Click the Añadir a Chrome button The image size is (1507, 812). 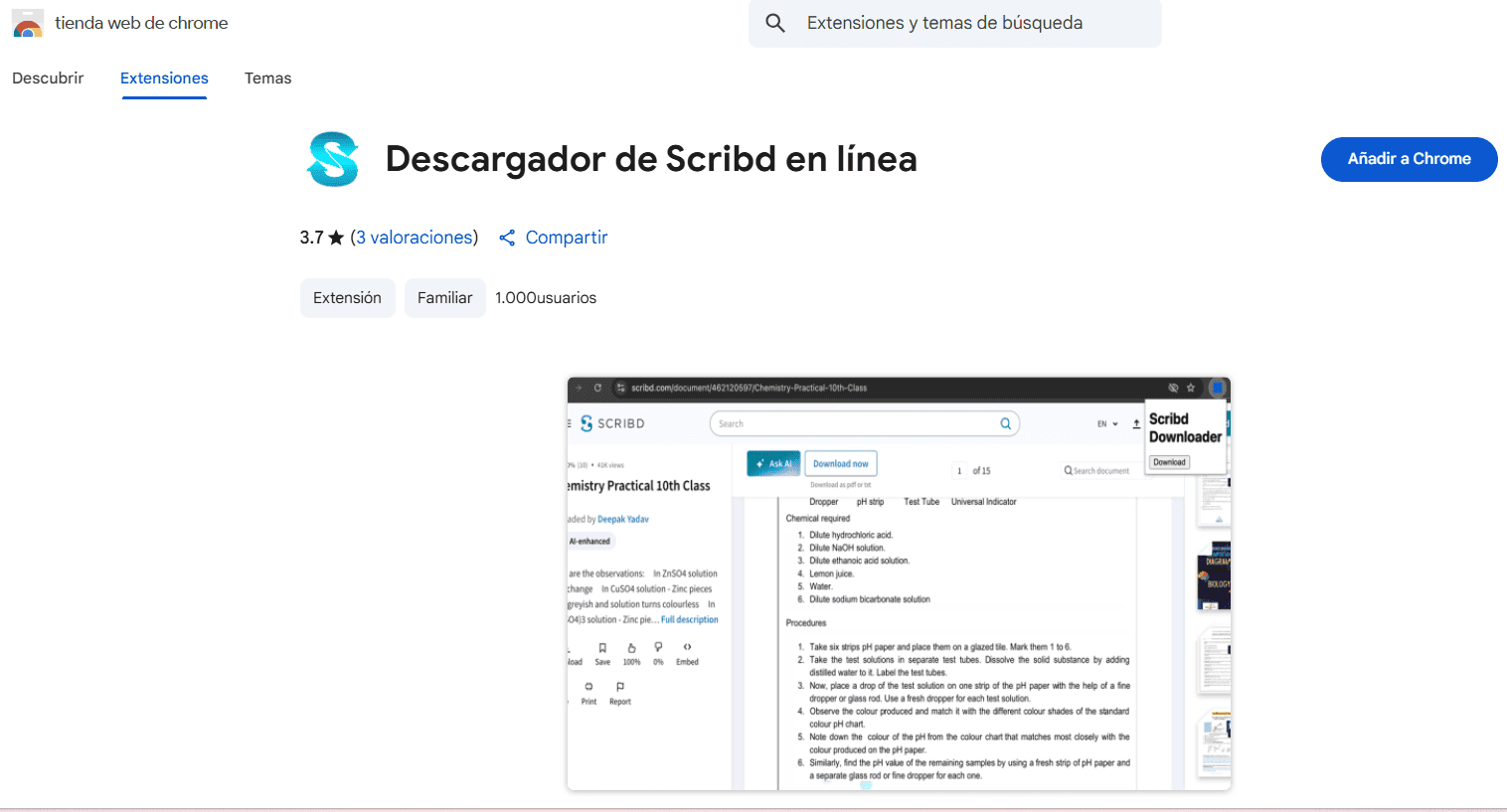[1409, 159]
